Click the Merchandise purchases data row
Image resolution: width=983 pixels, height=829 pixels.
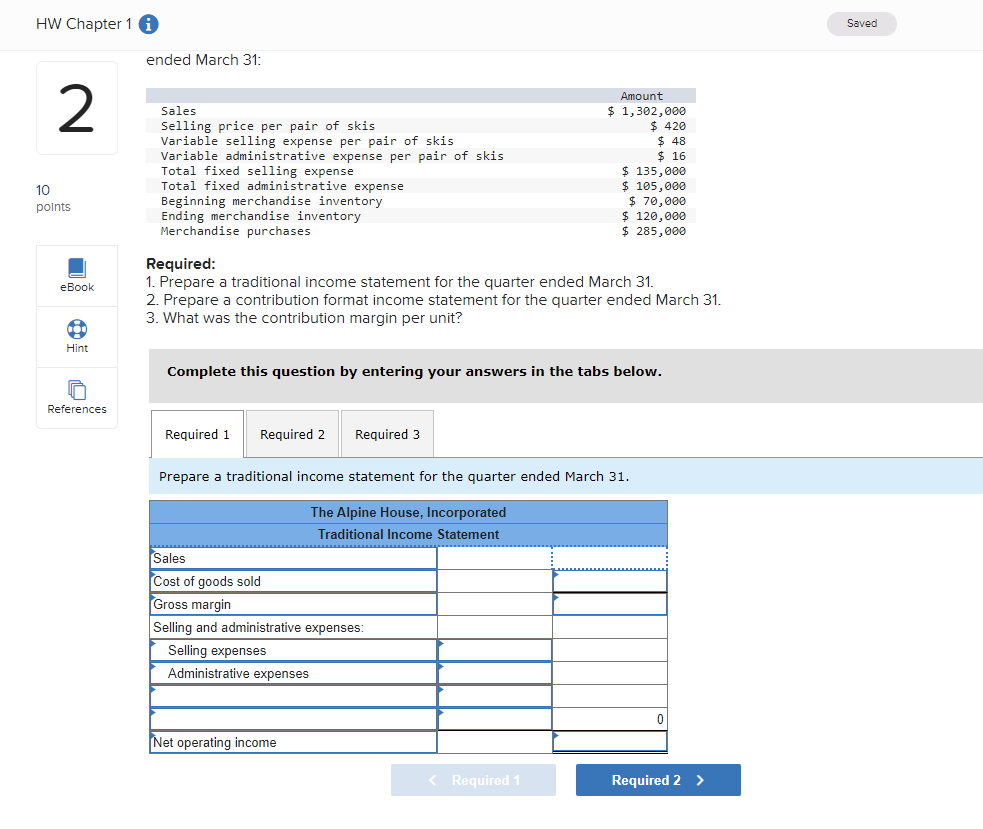(421, 231)
